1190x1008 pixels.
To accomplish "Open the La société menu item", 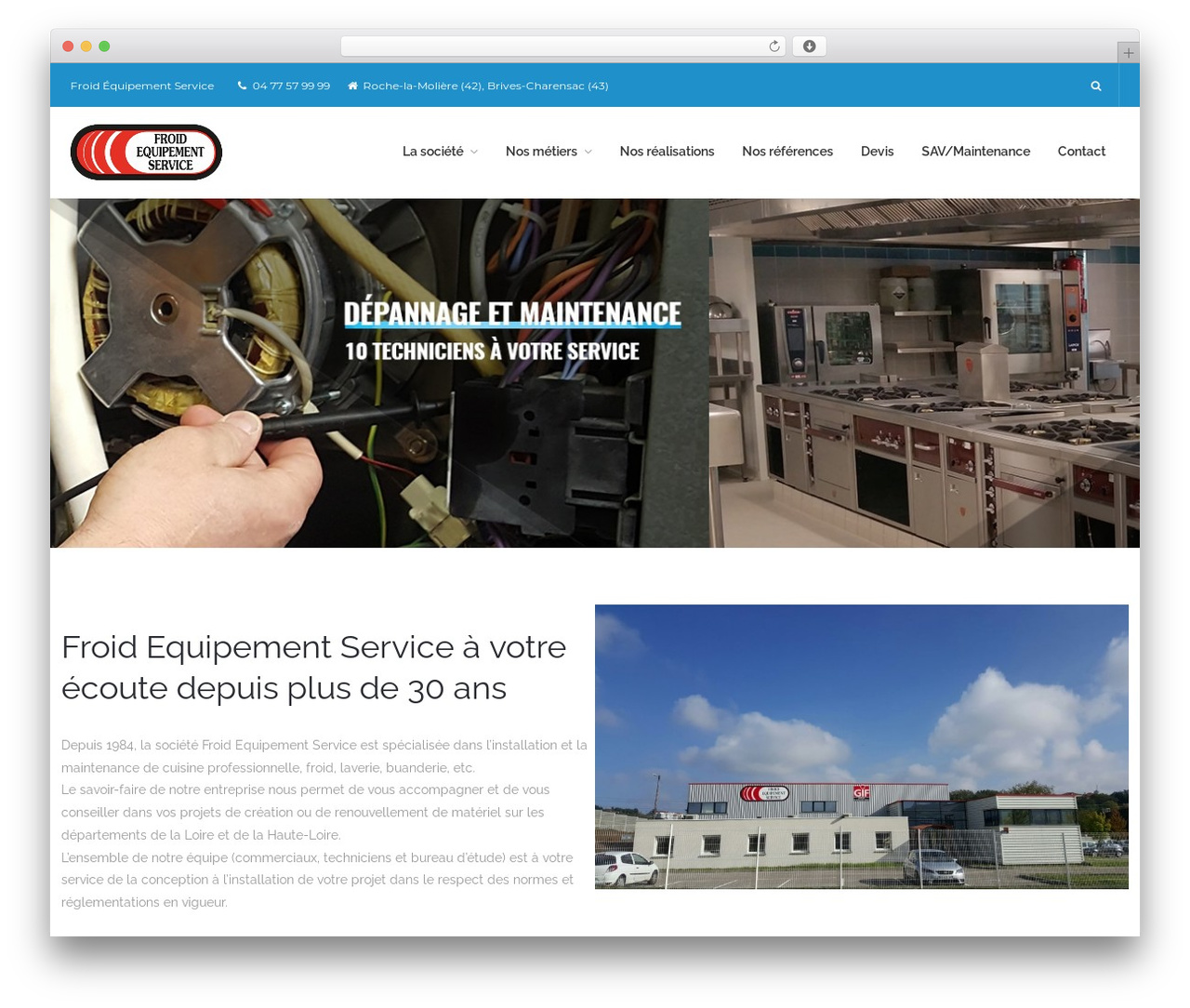I will (433, 152).
